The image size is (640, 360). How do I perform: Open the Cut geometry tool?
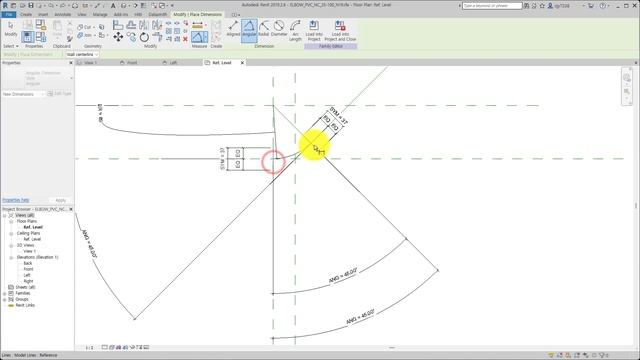click(x=84, y=27)
